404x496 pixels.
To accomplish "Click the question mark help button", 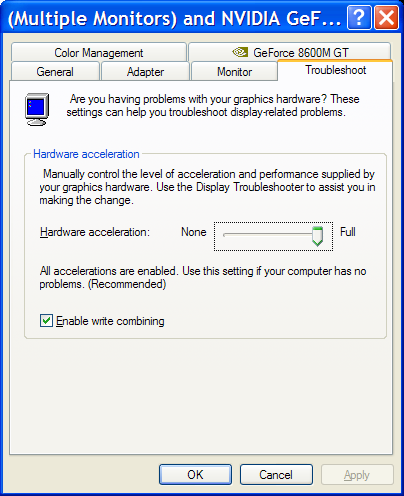I will pos(359,17).
